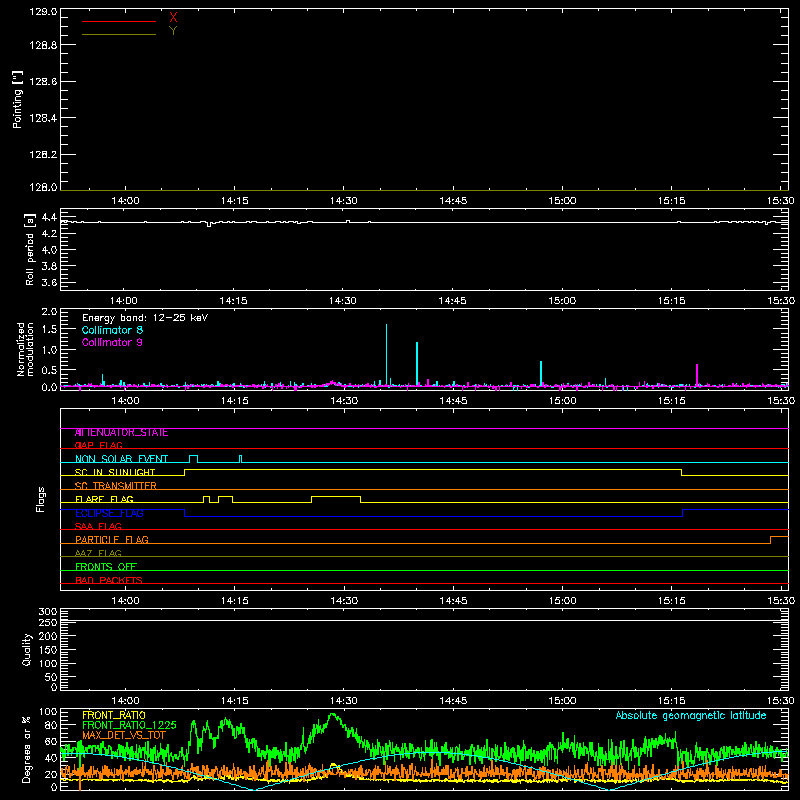Click 'Absolute geomagnetic latitude' label
The height and width of the screenshot is (800, 800).
click(691, 716)
